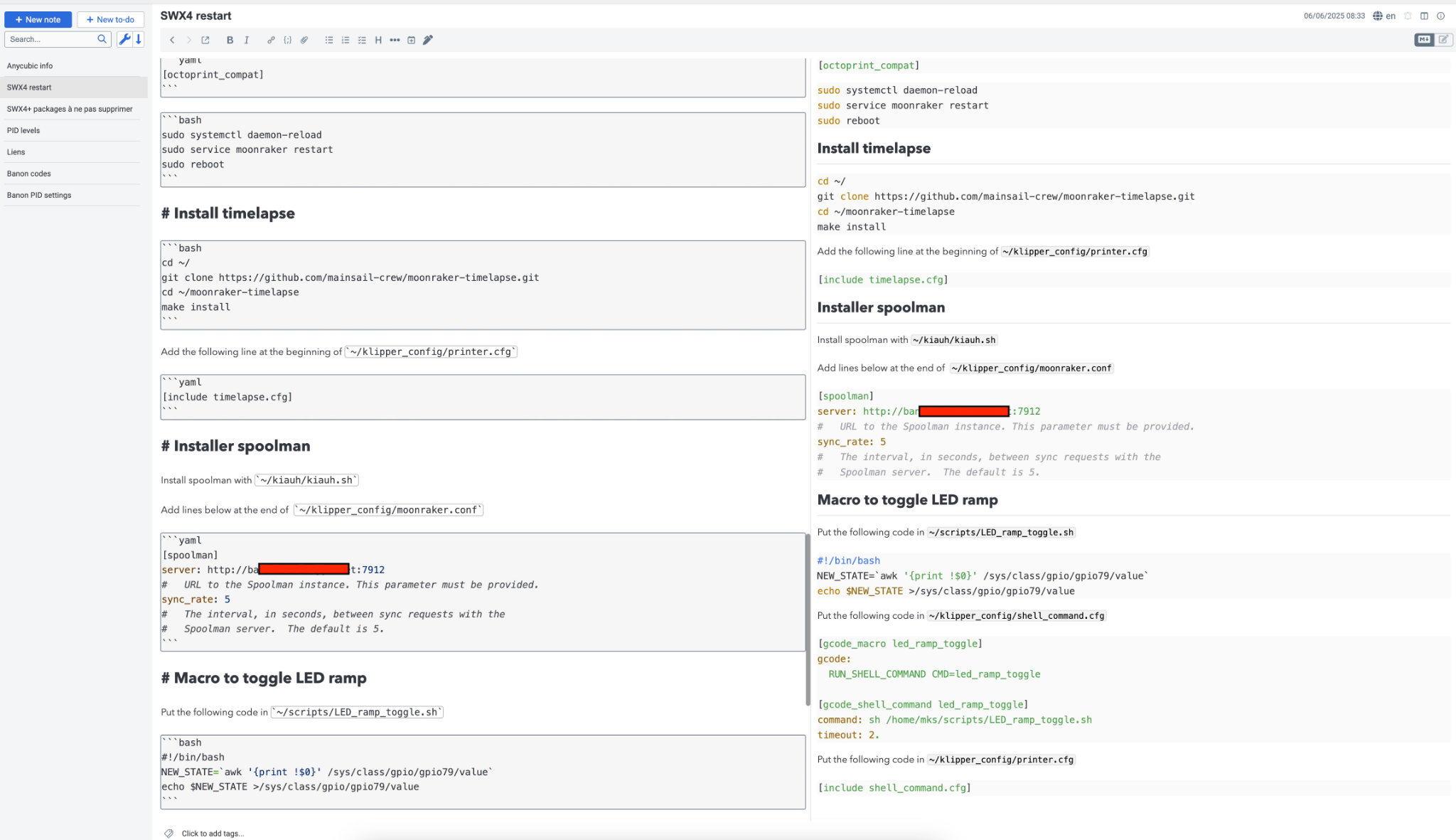Click the note title SWX4 restart field
This screenshot has width=1456, height=840.
196,16
